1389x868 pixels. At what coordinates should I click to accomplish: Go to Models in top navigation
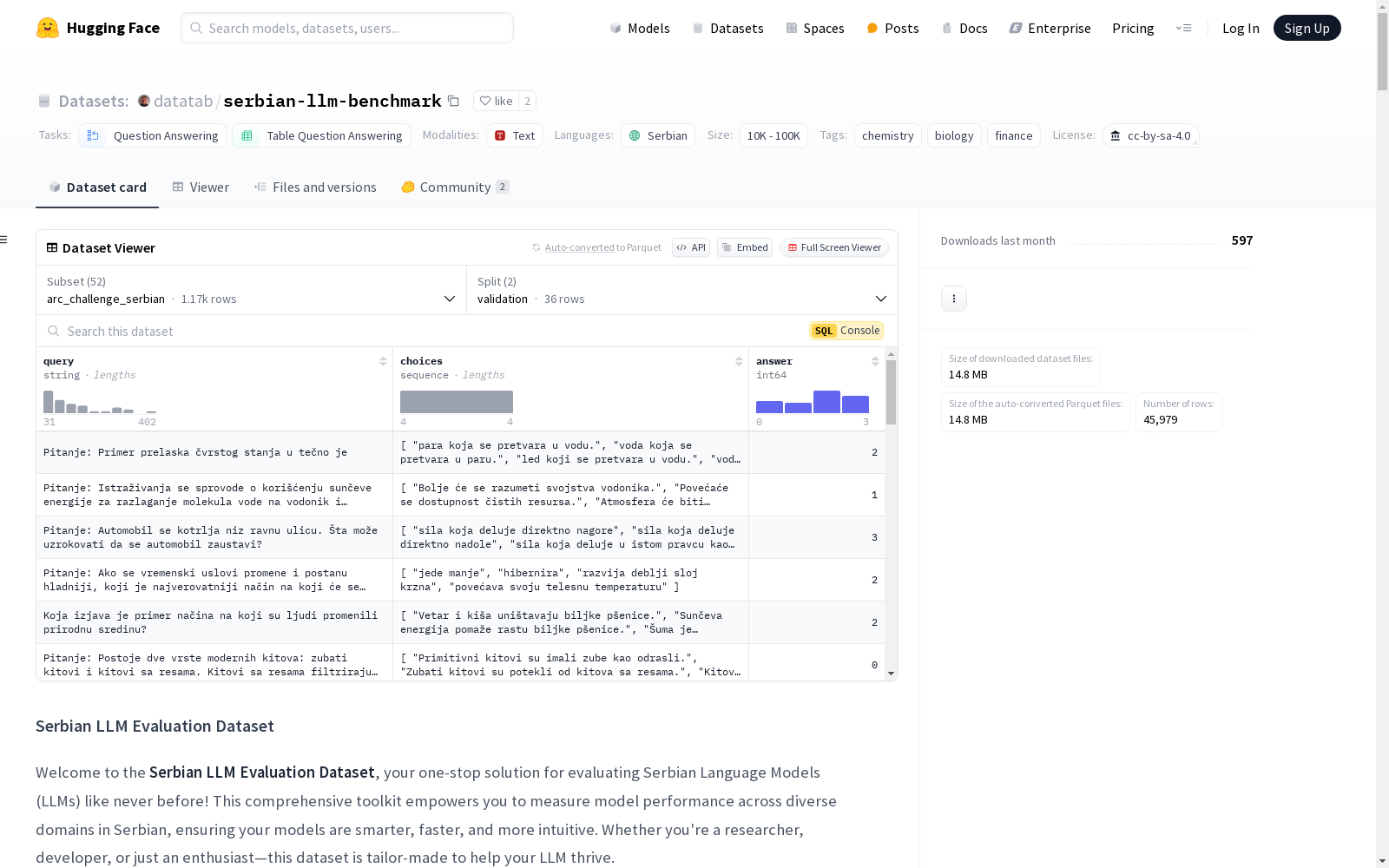[640, 28]
